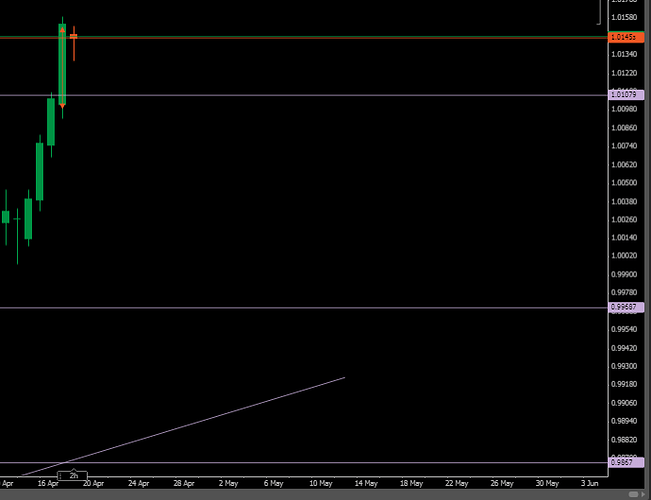Click the 20 Apr date label
This screenshot has width=651, height=500.
93,483
